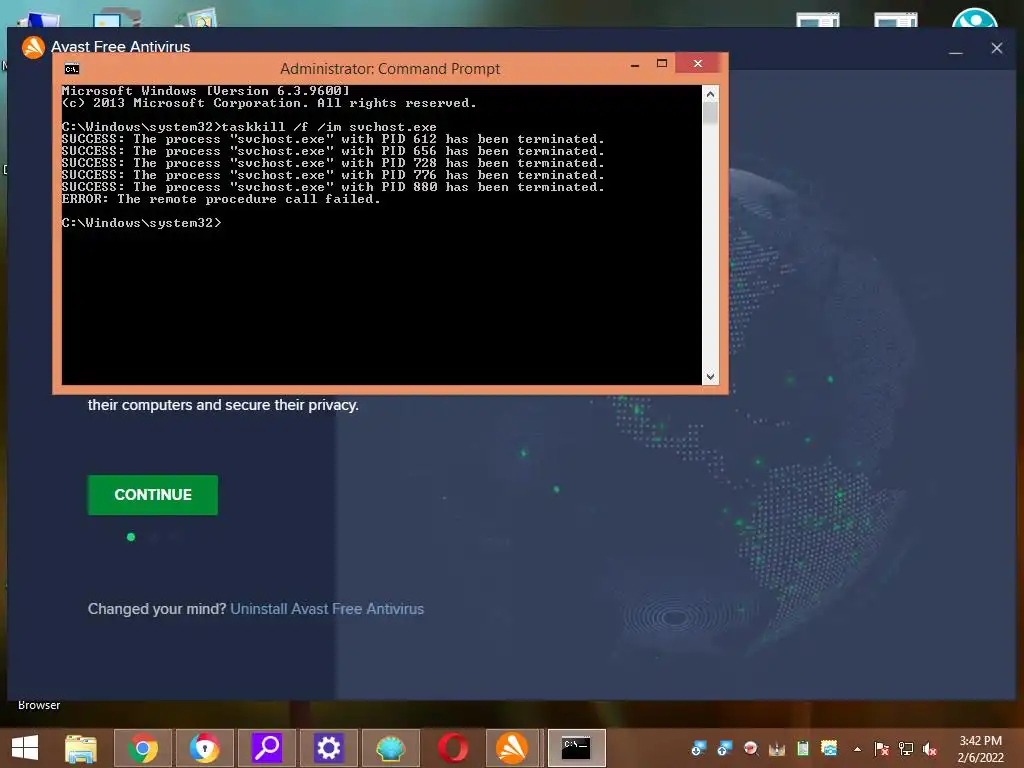This screenshot has width=1024, height=768.
Task: Open Avast Secure Browser taskbar icon
Action: pos(204,748)
